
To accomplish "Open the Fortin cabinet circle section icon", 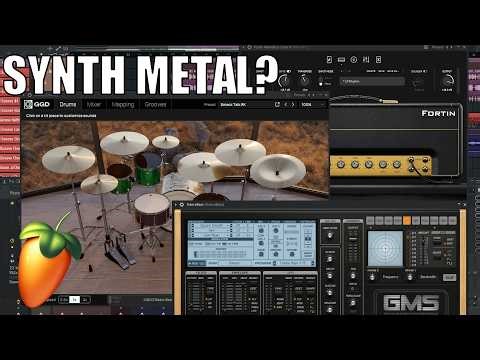I will click(x=354, y=60).
